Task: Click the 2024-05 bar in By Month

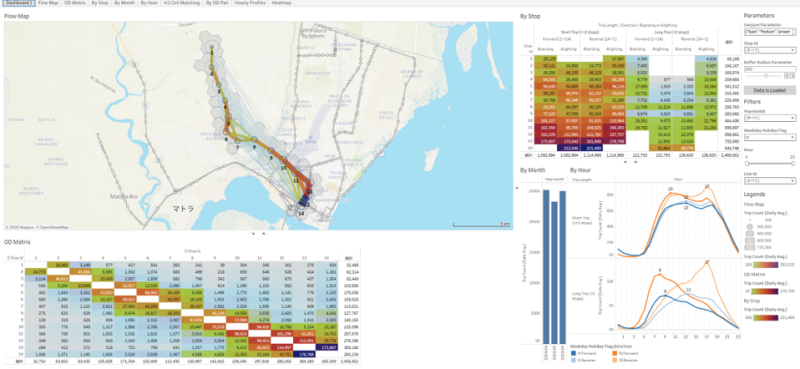Action: tap(554, 273)
